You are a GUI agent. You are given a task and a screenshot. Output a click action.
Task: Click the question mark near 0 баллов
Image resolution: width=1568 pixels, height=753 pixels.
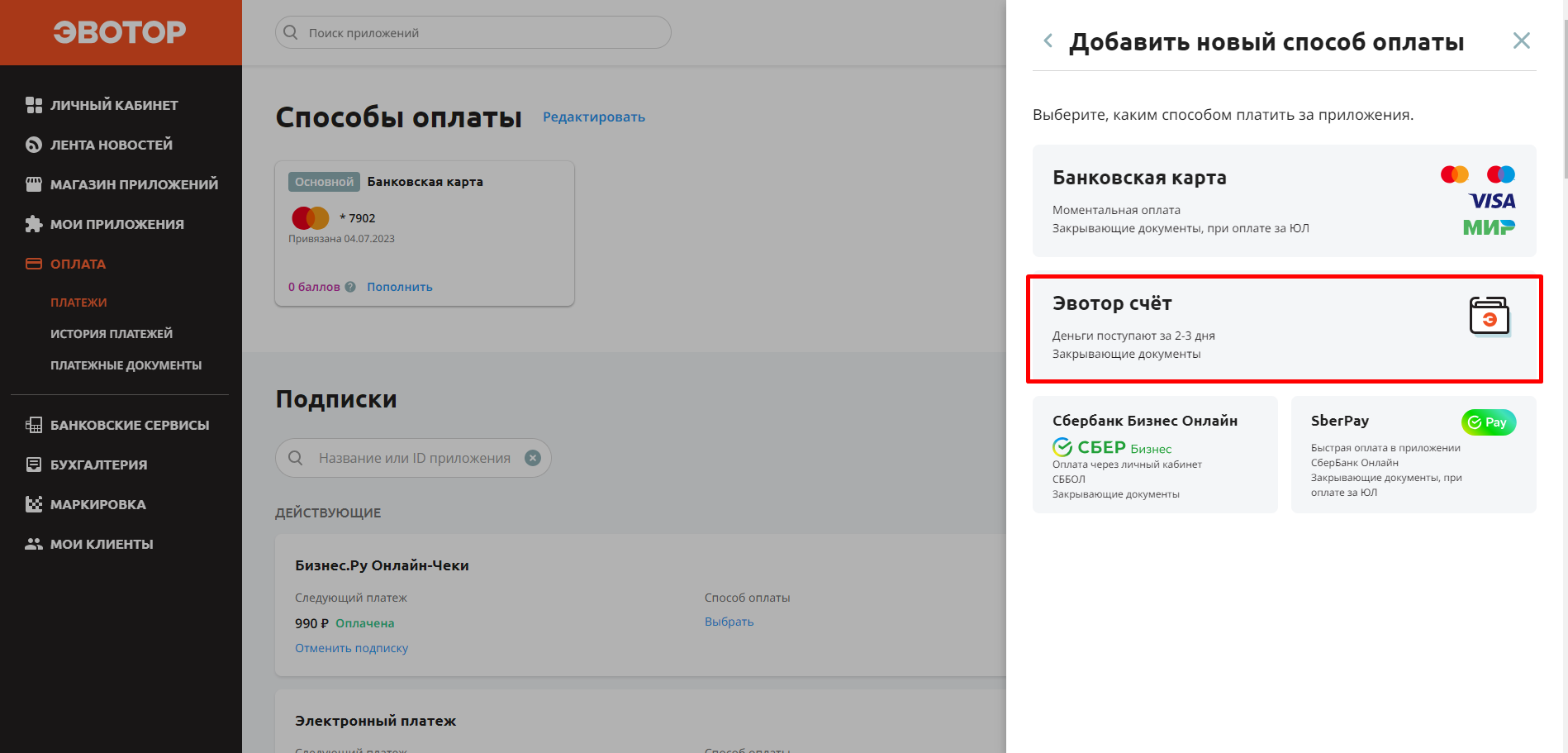coord(350,287)
